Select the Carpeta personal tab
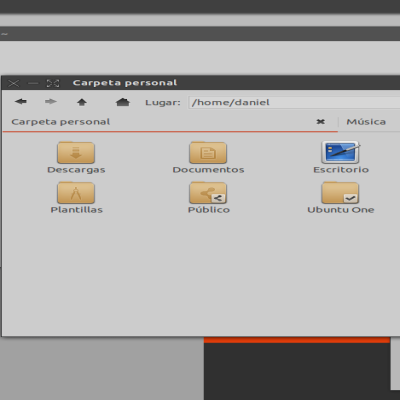The height and width of the screenshot is (400, 400). (x=61, y=122)
